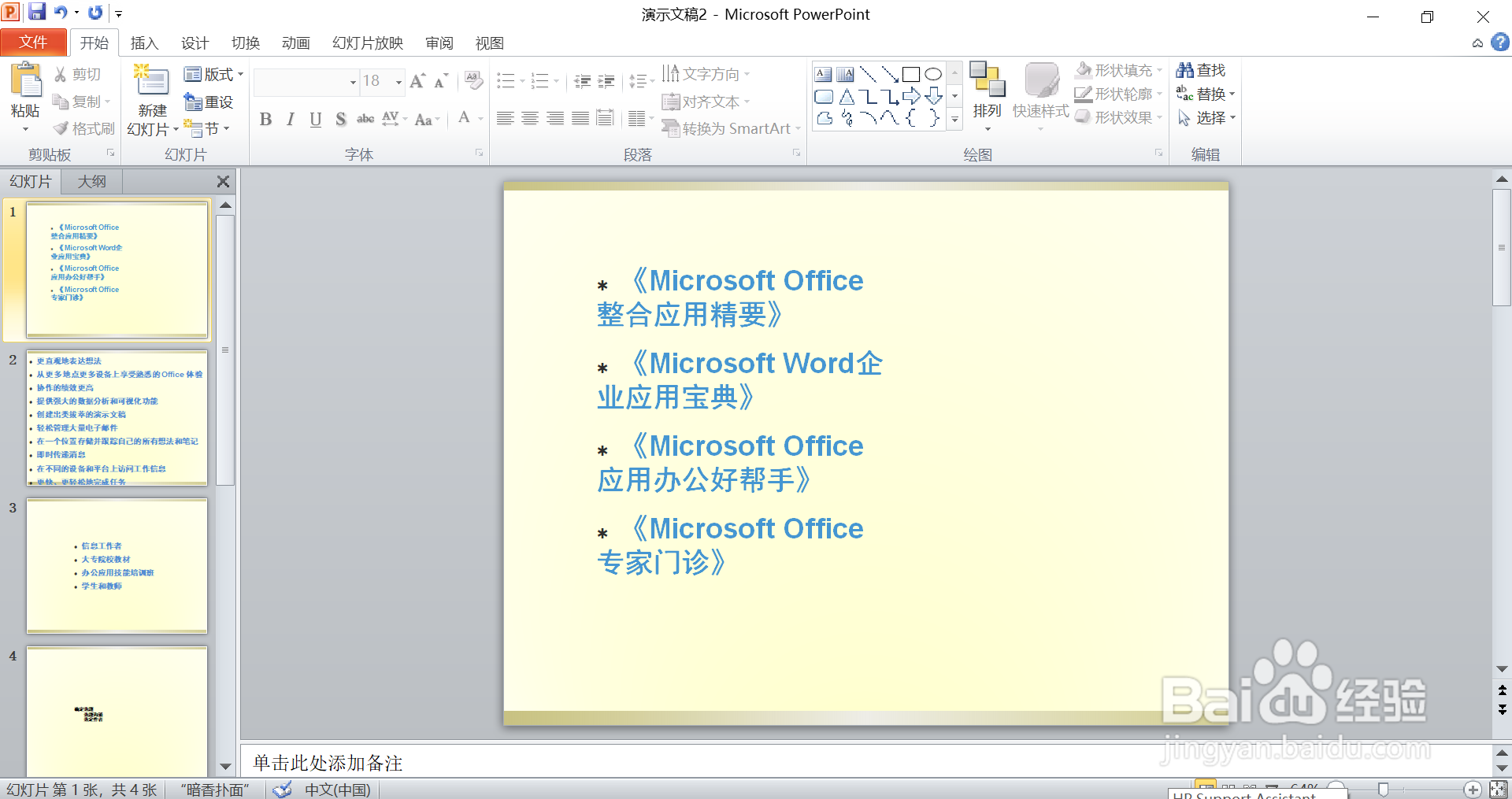Align text left

506,118
